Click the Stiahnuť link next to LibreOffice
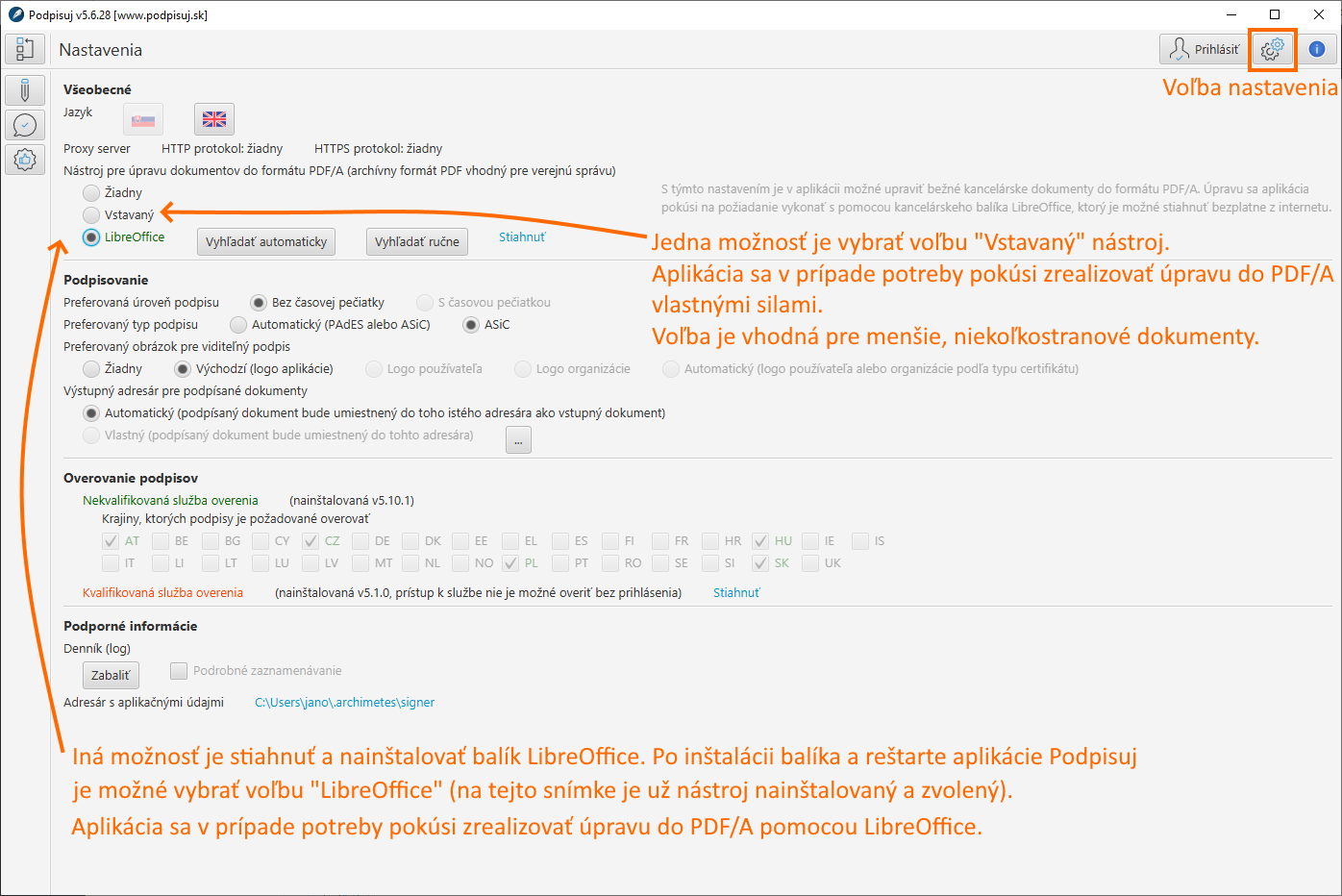1342x896 pixels. (x=522, y=237)
